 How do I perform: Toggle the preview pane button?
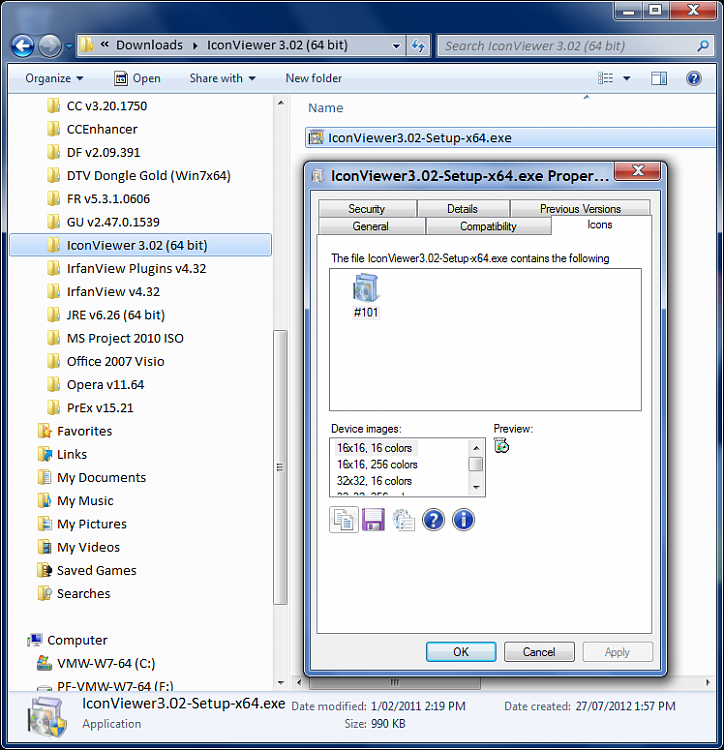[x=659, y=78]
